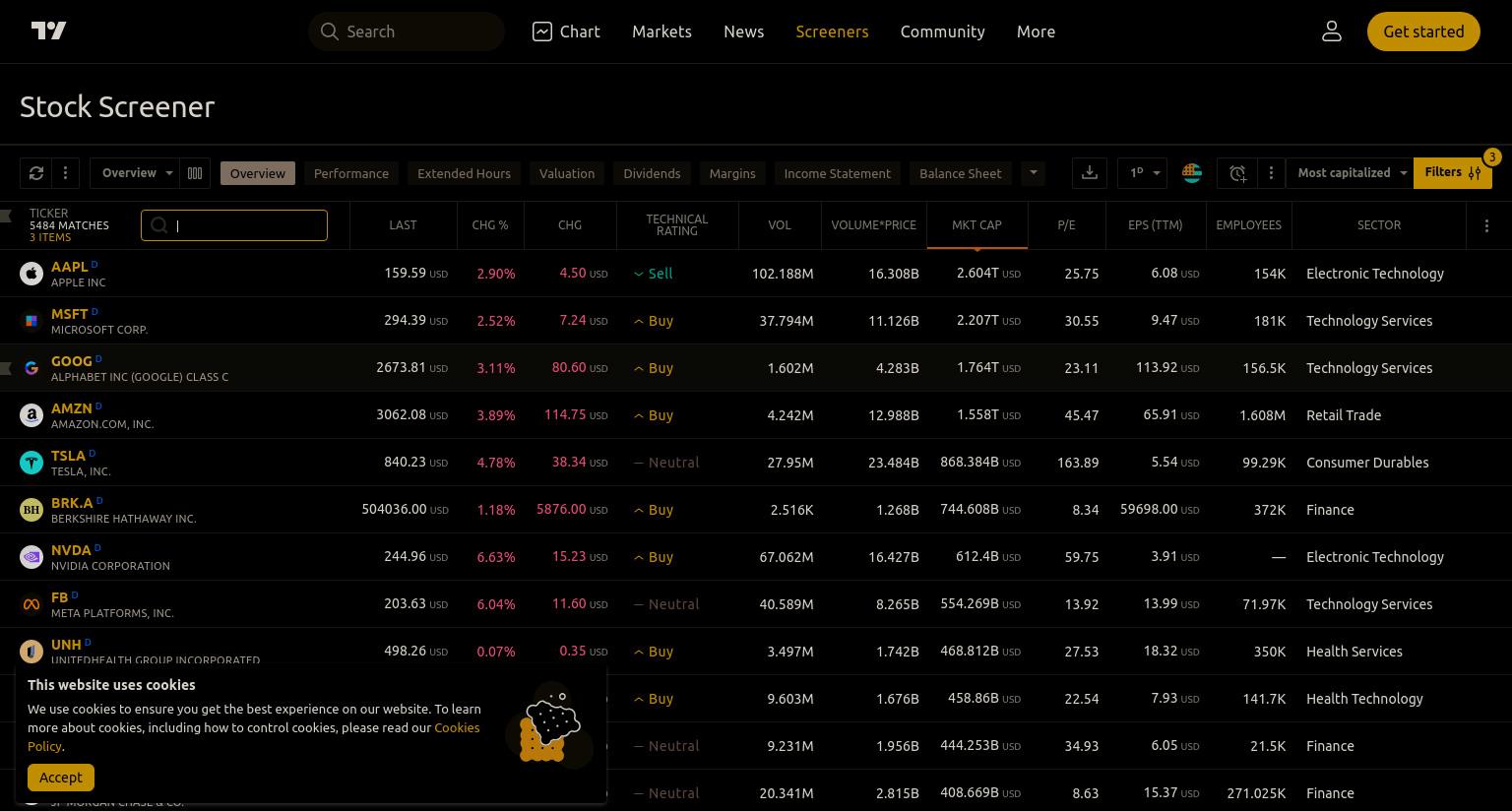
Task: Click the Meta logo in FB row
Action: pos(31,604)
